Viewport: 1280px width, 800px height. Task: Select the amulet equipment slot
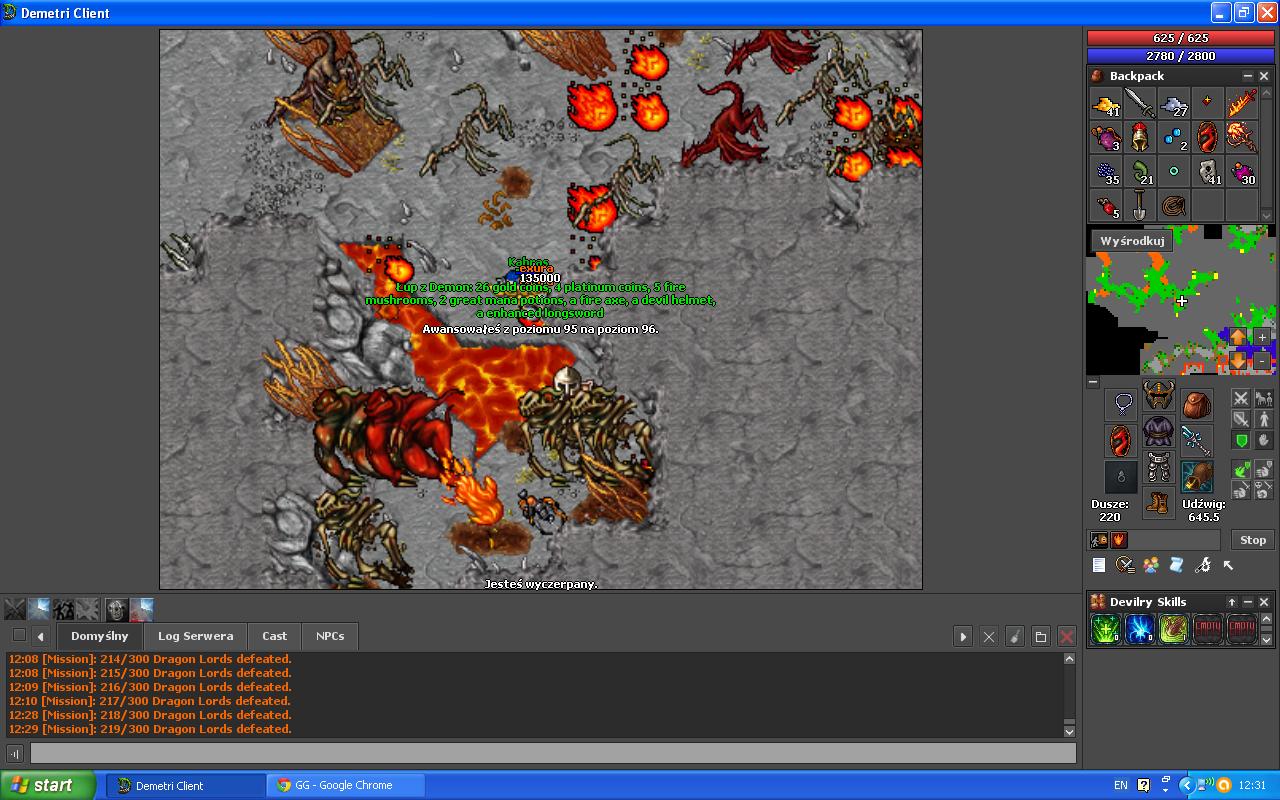tap(1121, 404)
